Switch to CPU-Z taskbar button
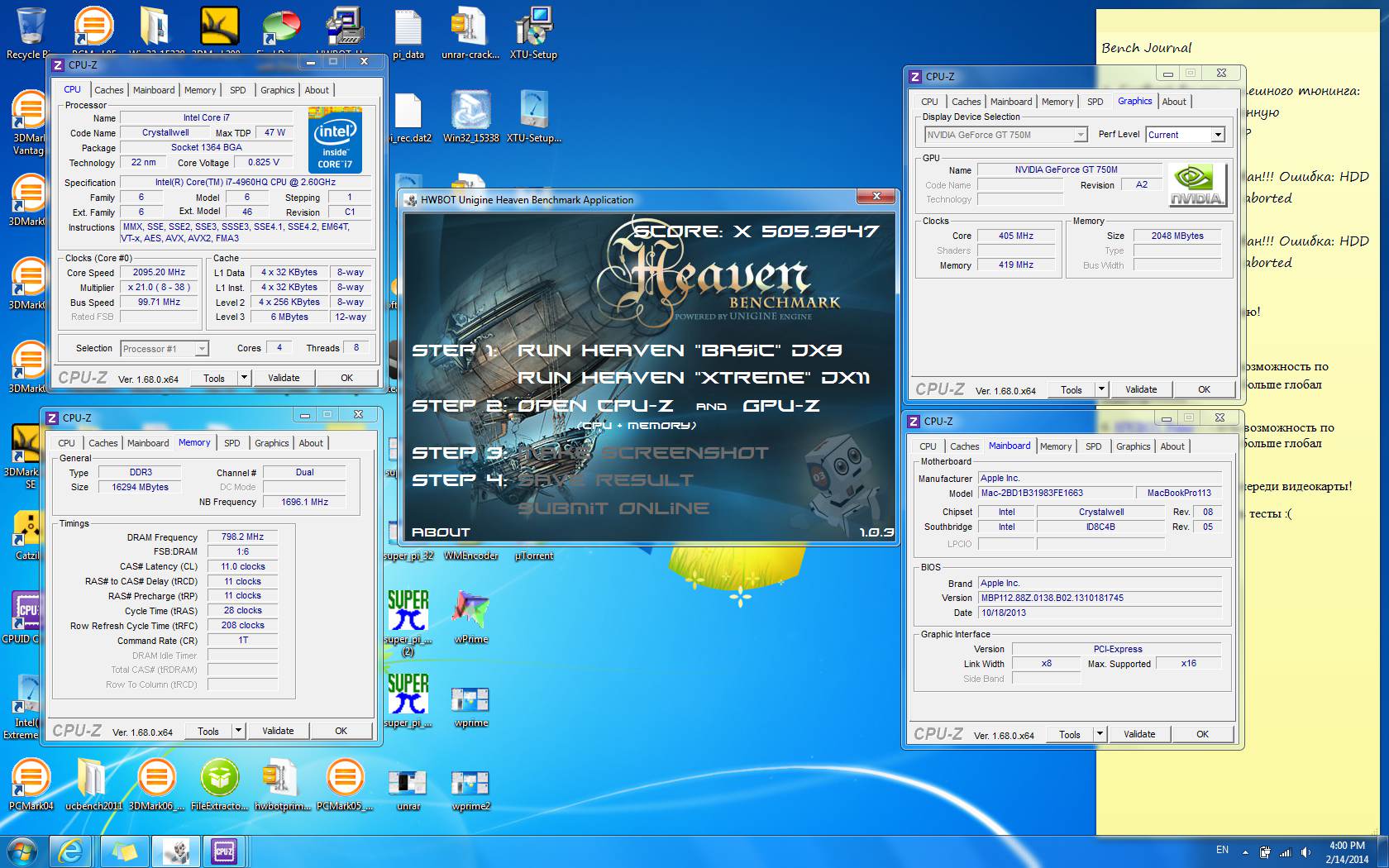 pyautogui.click(x=224, y=851)
